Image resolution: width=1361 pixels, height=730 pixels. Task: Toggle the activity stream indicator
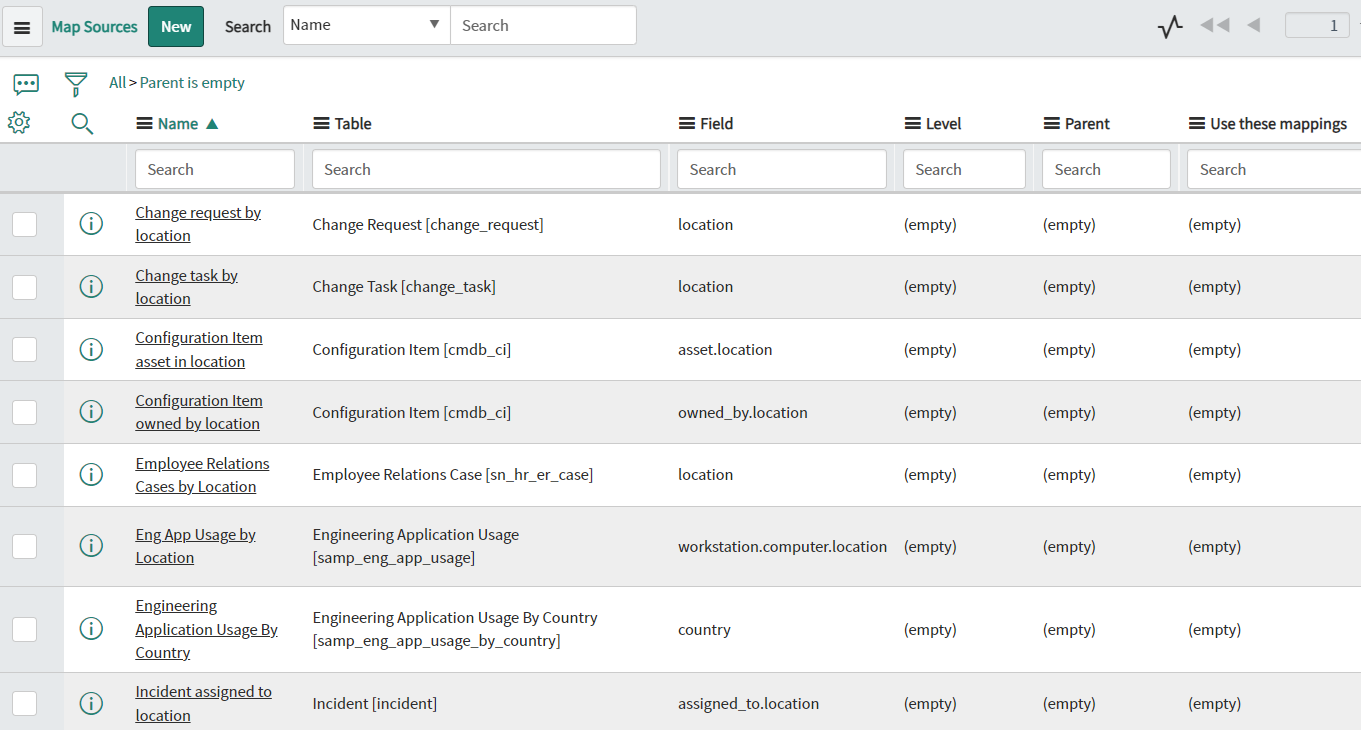(x=1169, y=25)
